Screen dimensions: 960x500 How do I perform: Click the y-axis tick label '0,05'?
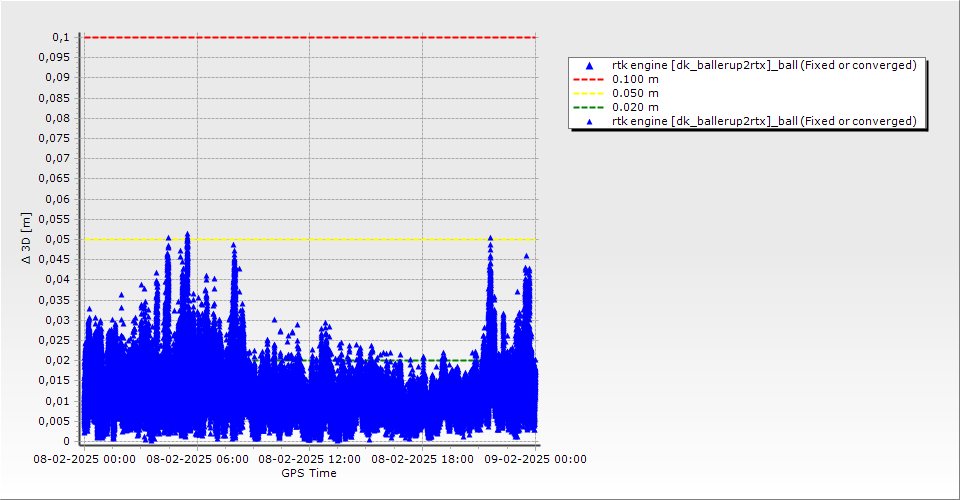click(58, 239)
